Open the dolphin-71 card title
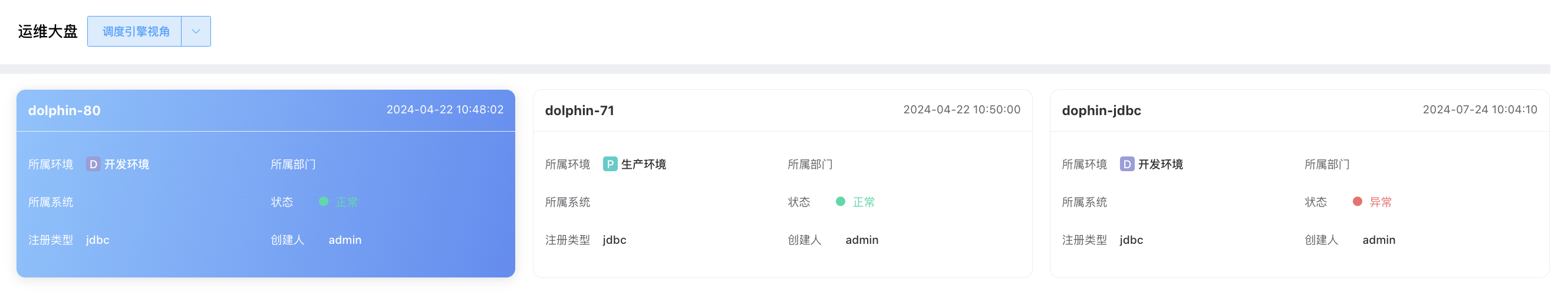 pyautogui.click(x=579, y=110)
